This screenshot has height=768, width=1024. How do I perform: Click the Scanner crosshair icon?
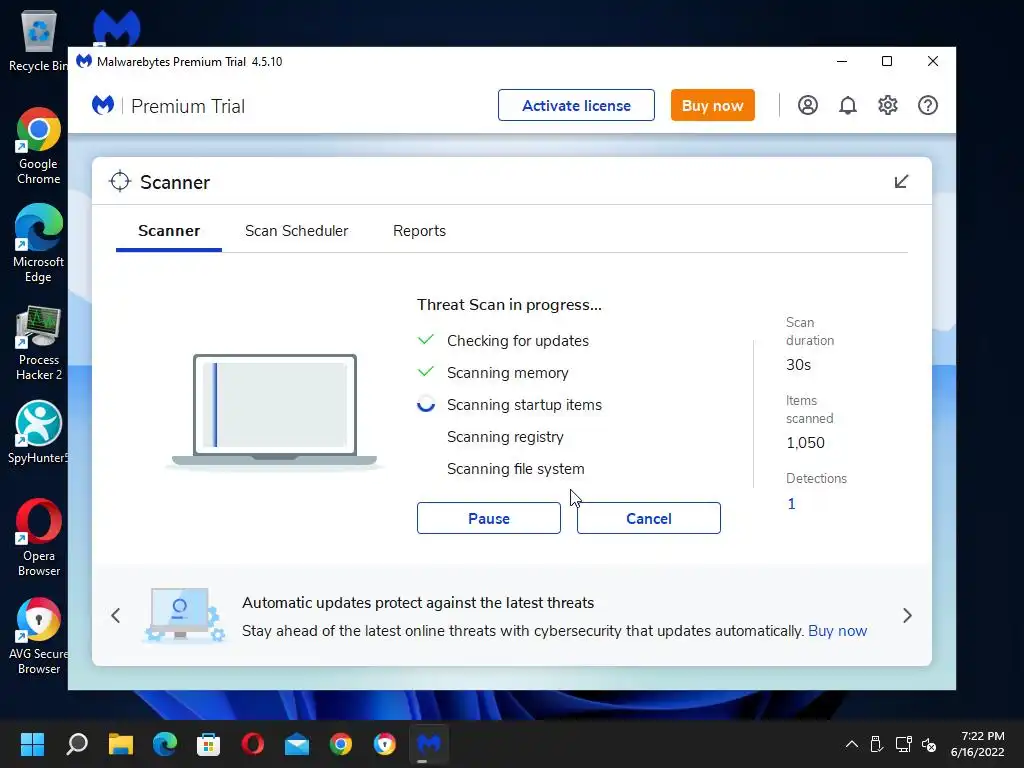[x=120, y=182]
